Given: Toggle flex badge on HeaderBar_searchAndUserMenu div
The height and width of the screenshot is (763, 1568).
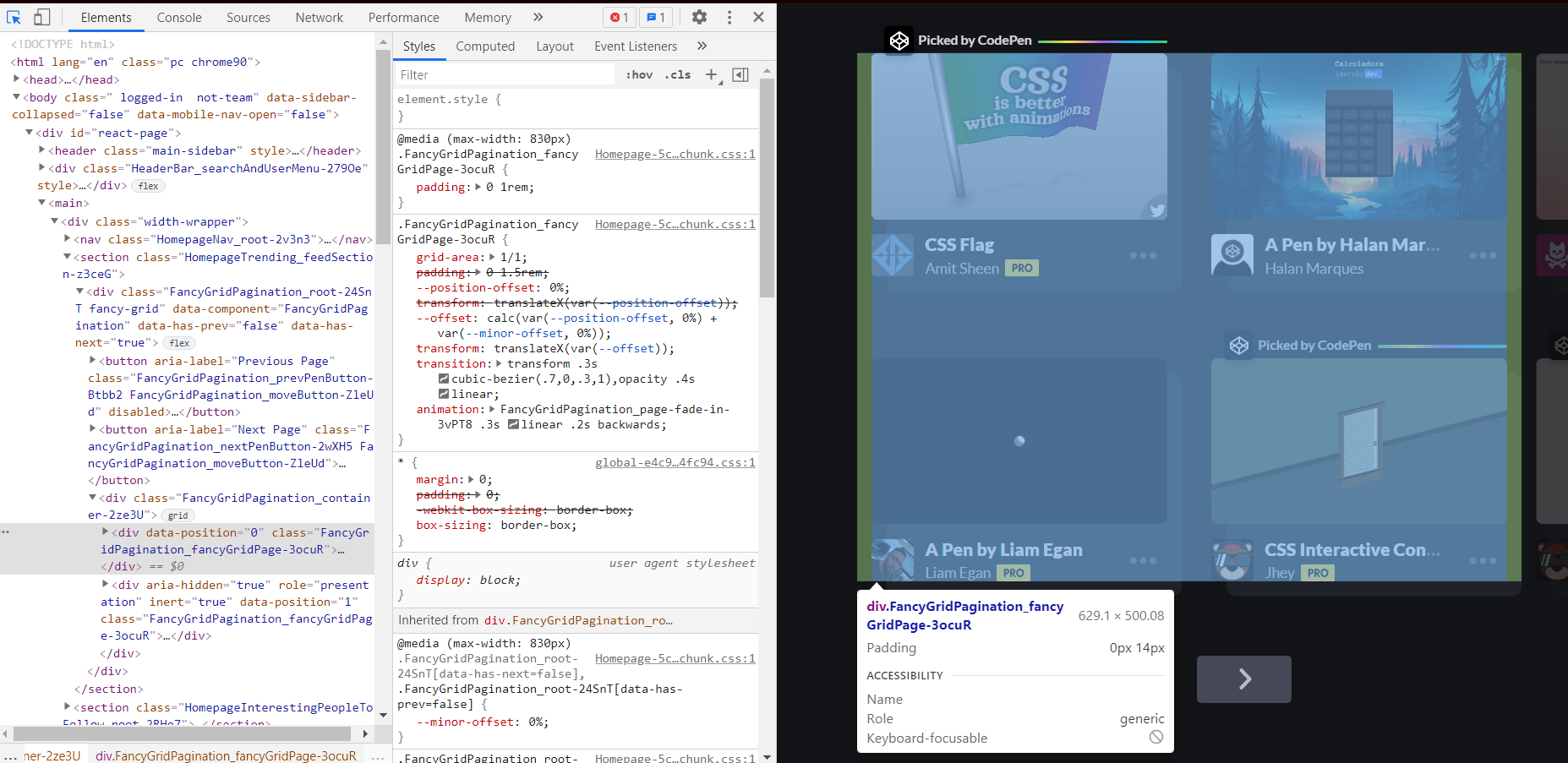Looking at the screenshot, I should click(149, 186).
